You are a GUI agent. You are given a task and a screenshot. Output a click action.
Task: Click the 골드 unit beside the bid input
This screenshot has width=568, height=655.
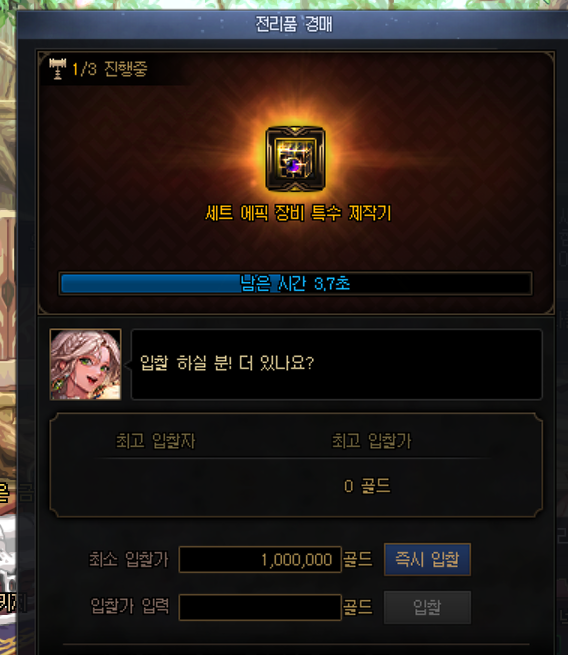358,607
